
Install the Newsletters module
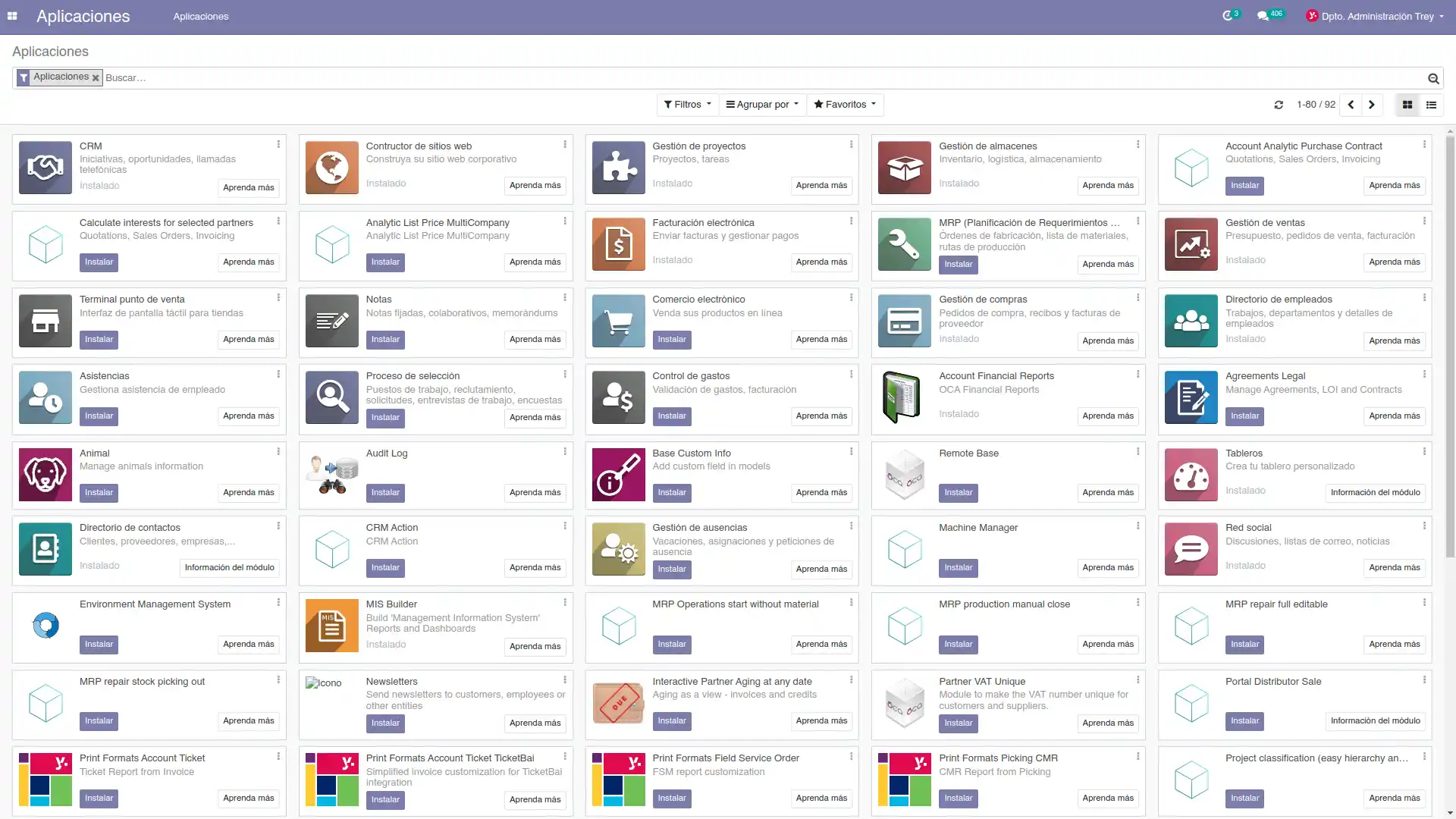(385, 723)
